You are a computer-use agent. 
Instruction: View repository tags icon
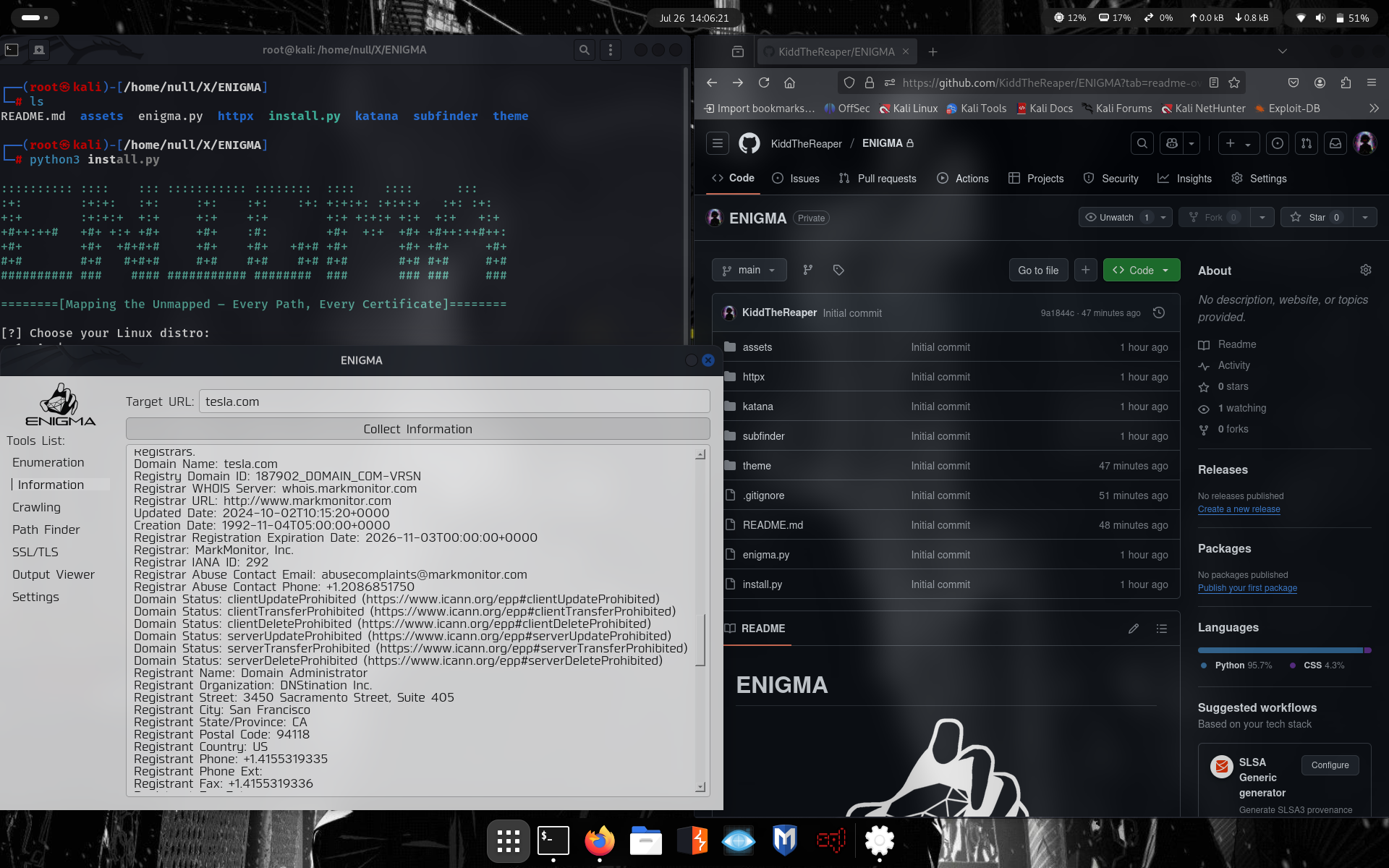[x=838, y=270]
